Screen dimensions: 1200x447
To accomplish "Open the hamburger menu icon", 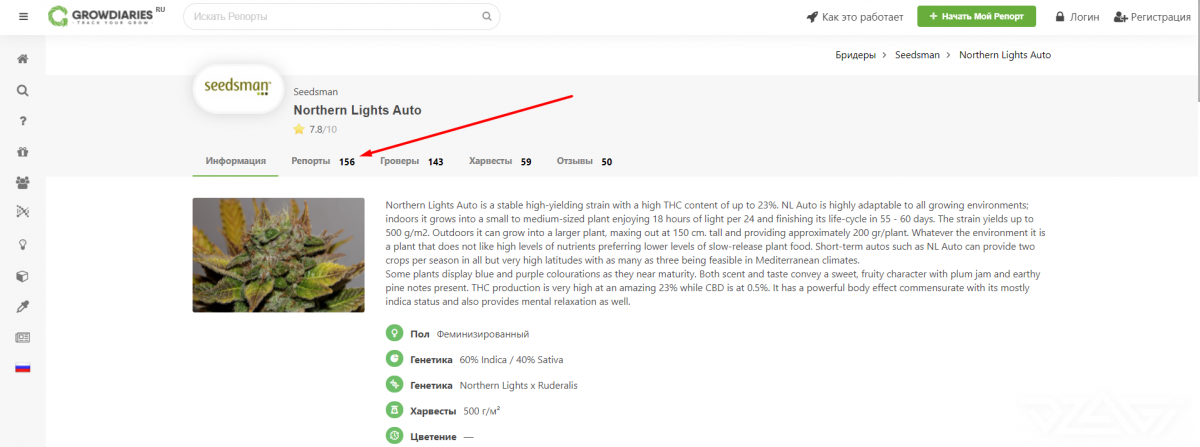I will (x=23, y=17).
